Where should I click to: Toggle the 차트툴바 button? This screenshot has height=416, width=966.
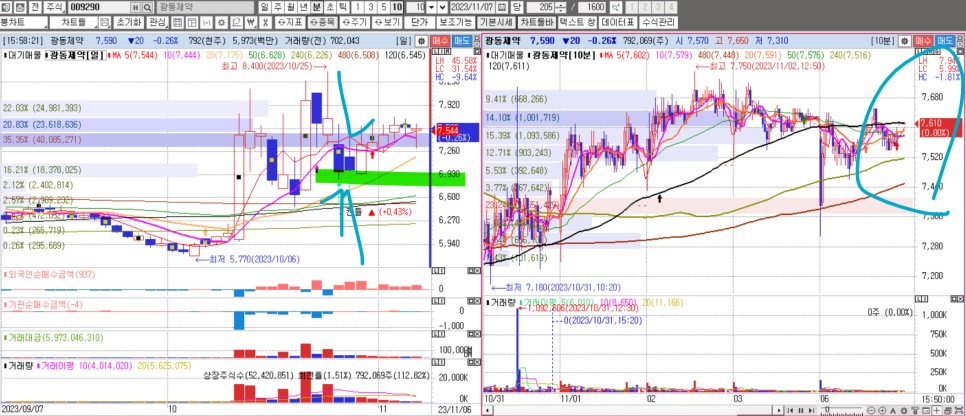click(x=537, y=22)
